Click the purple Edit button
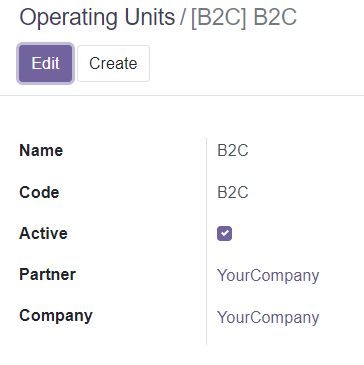The width and height of the screenshot is (364, 365). pyautogui.click(x=45, y=63)
